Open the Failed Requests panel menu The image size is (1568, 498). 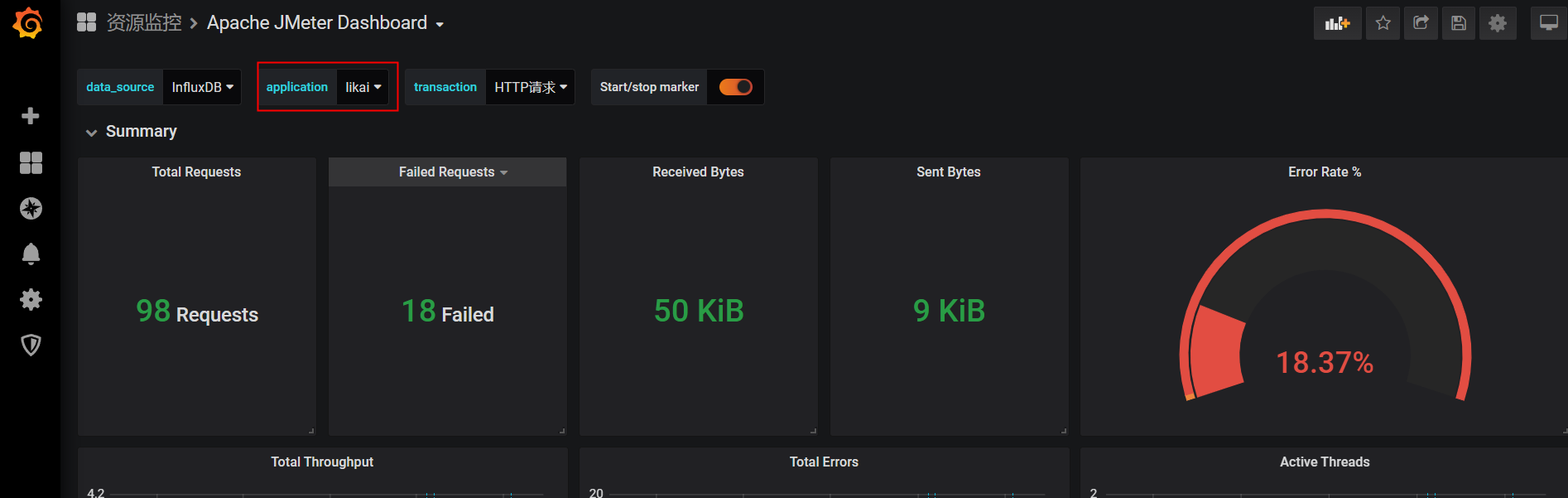tap(452, 172)
